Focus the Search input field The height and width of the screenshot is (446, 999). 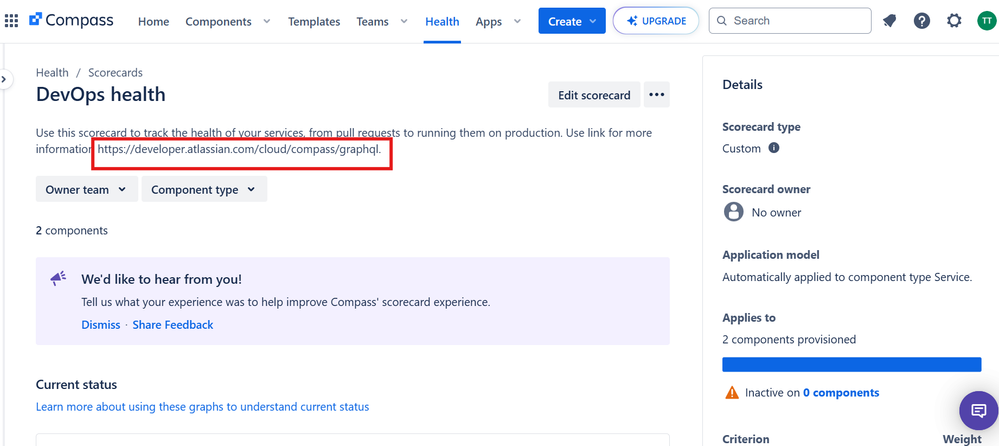790,20
